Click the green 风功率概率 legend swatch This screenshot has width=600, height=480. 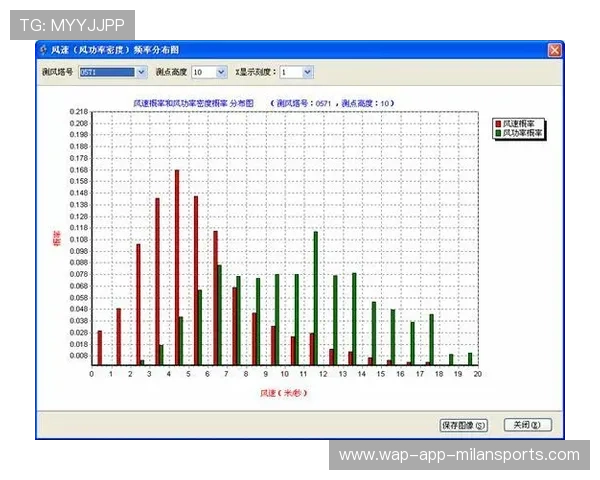[x=498, y=133]
